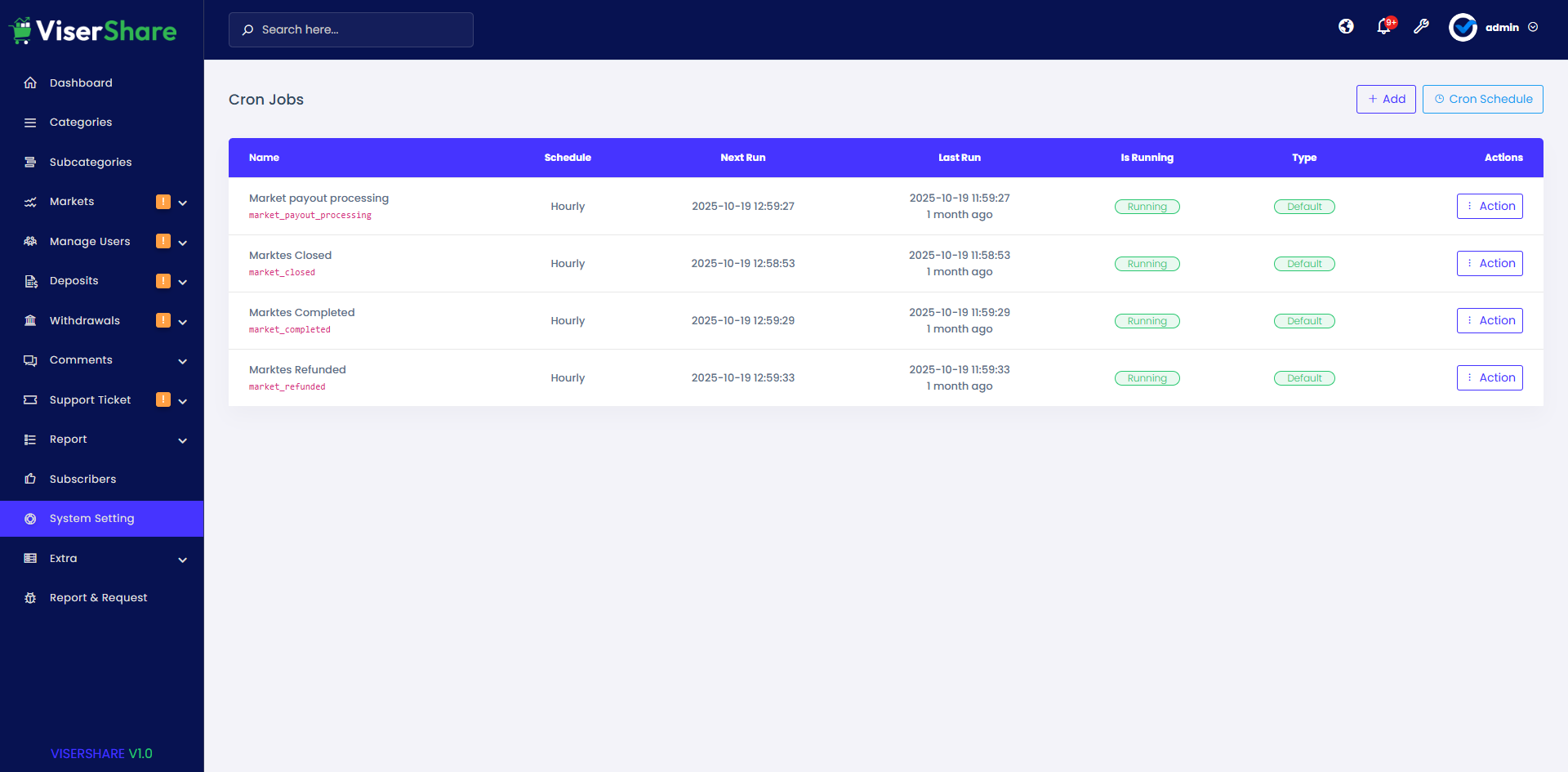1568x772 pixels.
Task: Open the System Setting menu item
Action: (102, 519)
